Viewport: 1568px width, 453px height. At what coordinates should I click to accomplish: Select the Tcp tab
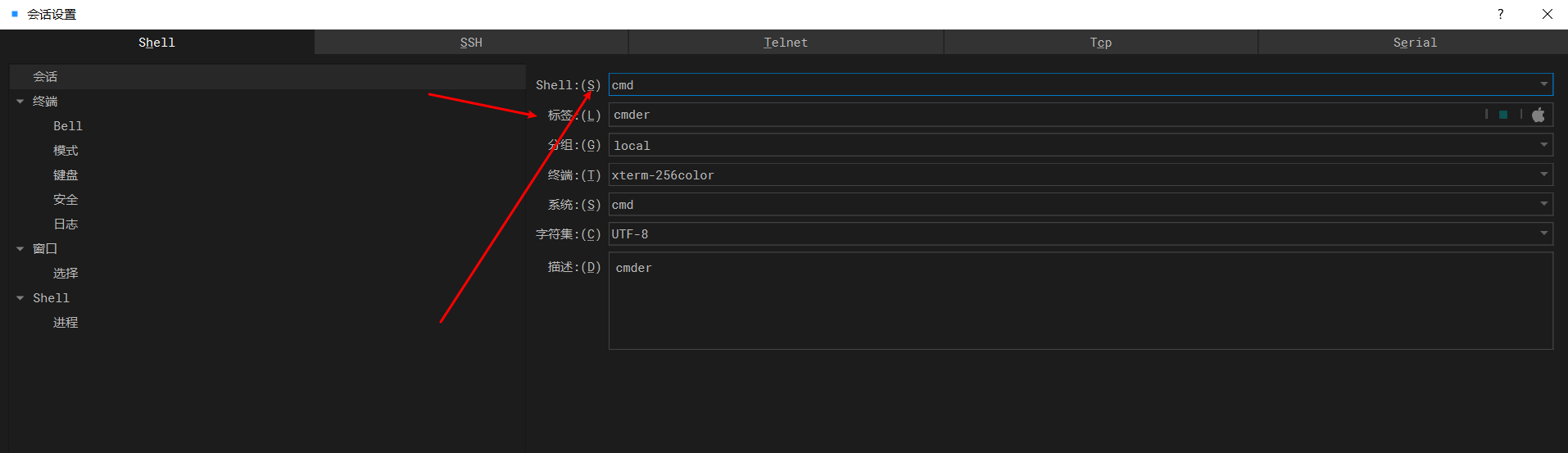[1100, 43]
